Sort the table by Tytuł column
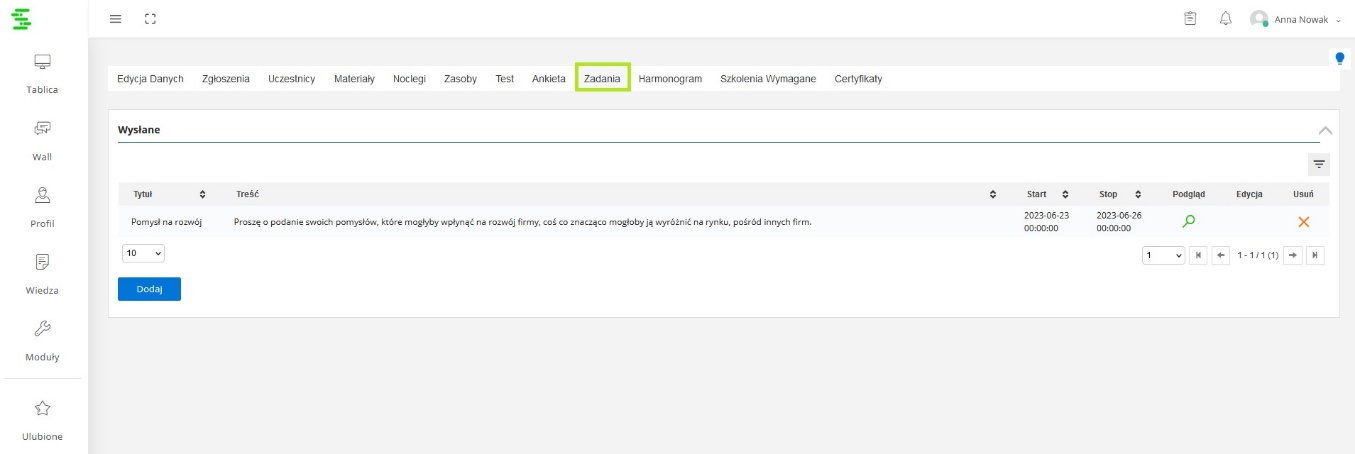1355x454 pixels. point(203,194)
